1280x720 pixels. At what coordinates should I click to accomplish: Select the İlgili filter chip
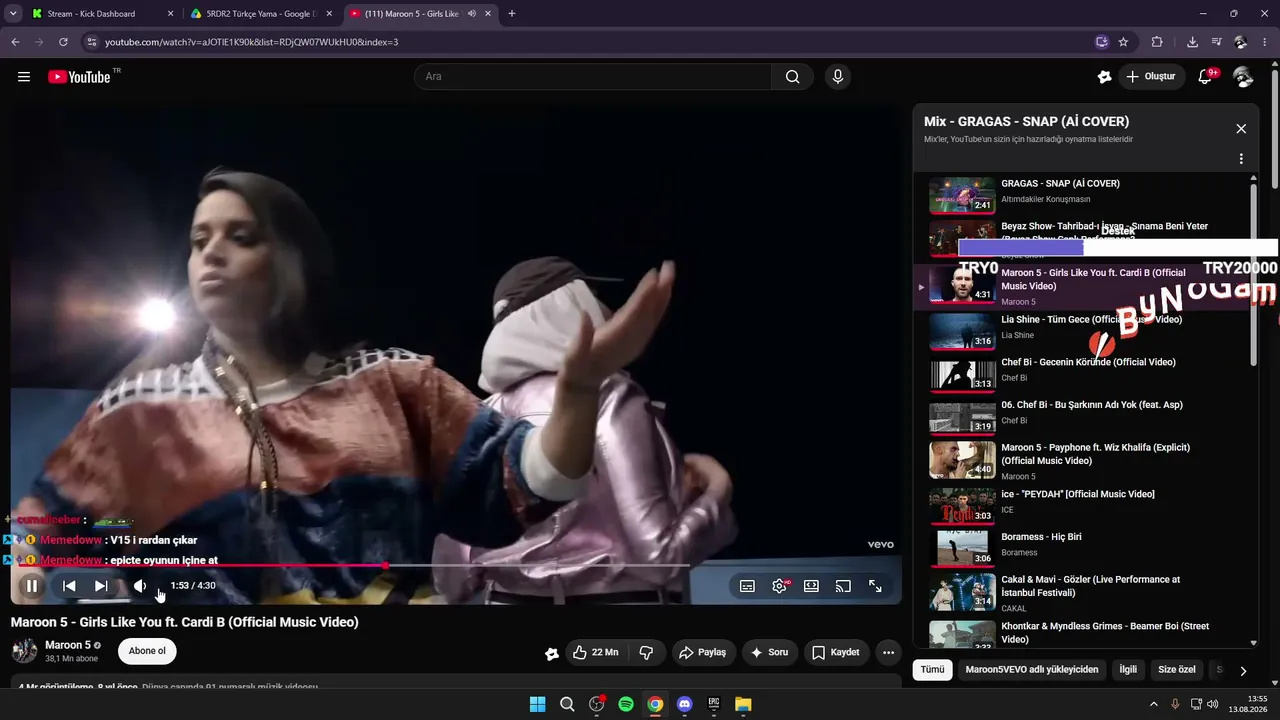(x=1128, y=670)
